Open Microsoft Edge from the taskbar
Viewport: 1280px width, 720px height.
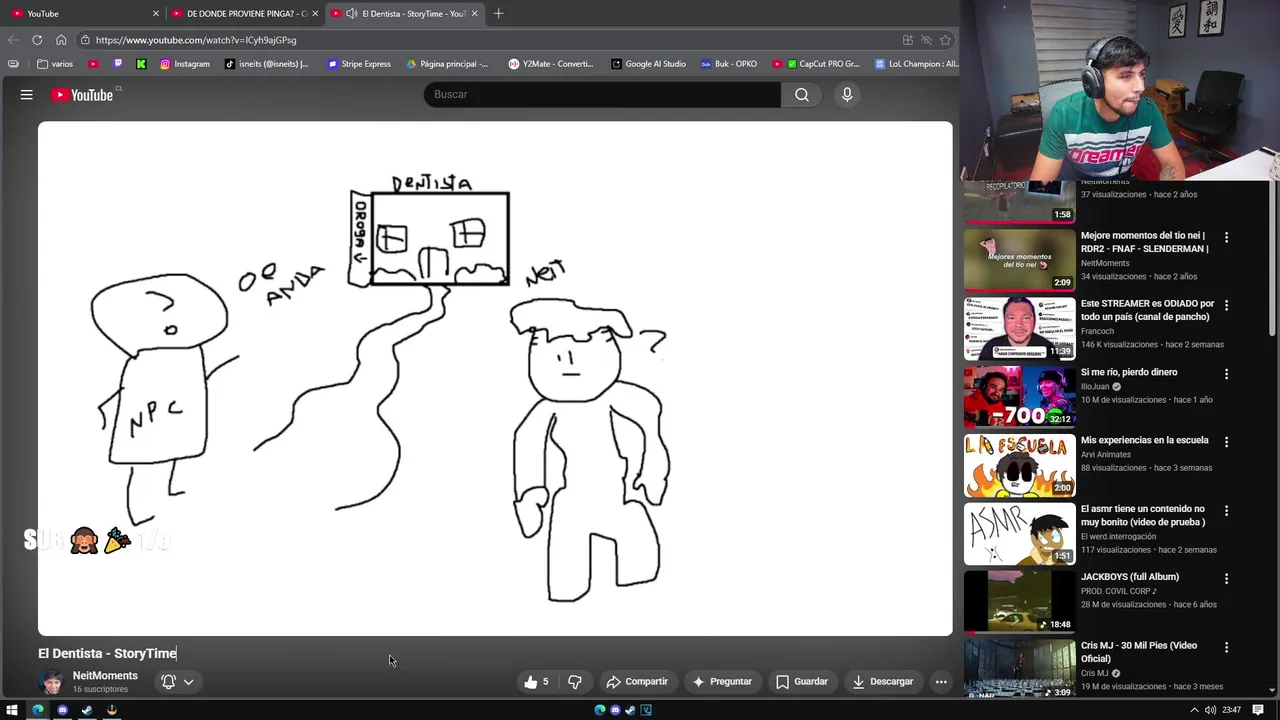[x=38, y=710]
